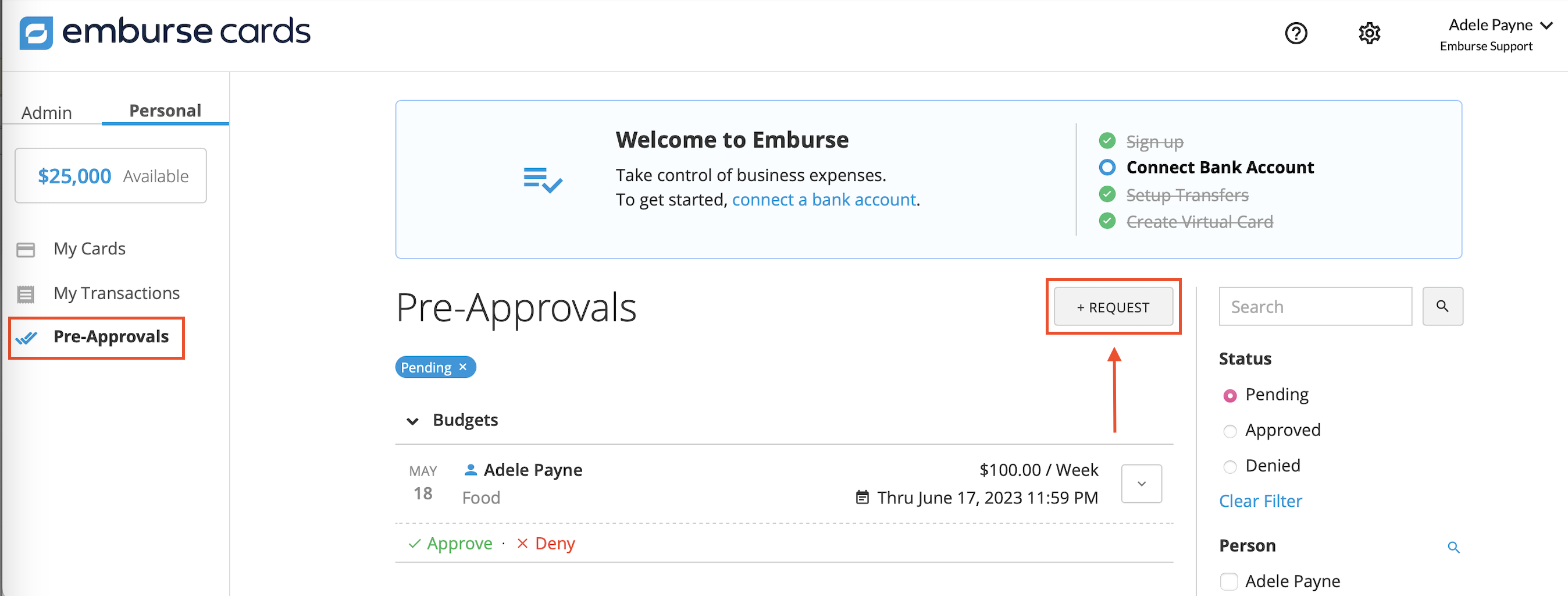The height and width of the screenshot is (596, 1568).
Task: Click the My Cards card icon
Action: pyautogui.click(x=26, y=249)
